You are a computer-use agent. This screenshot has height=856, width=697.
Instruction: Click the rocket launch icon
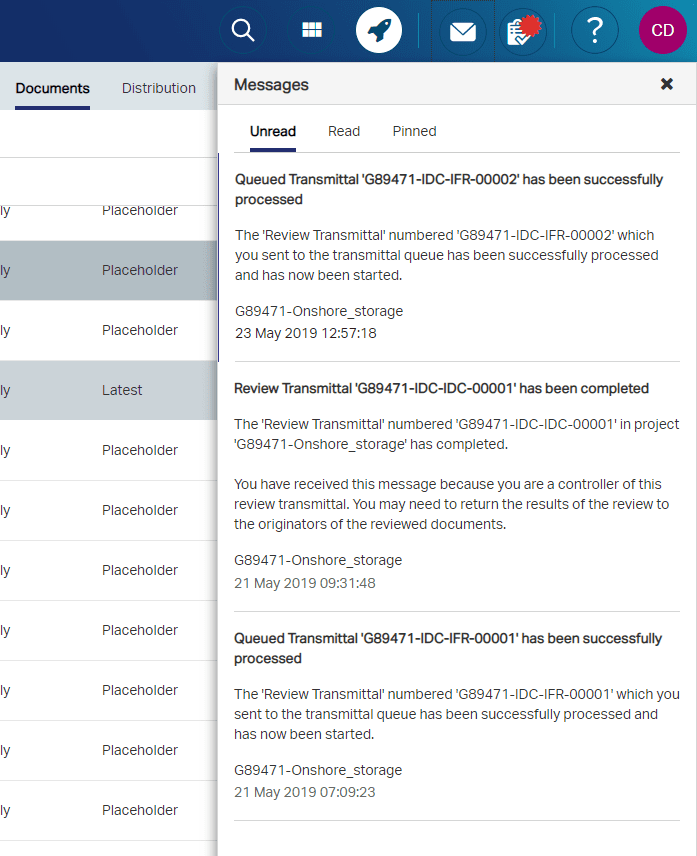tap(378, 30)
